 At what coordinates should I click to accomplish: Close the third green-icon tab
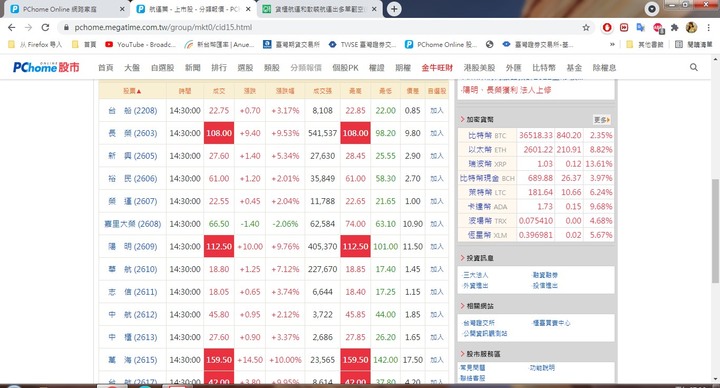[374, 9]
